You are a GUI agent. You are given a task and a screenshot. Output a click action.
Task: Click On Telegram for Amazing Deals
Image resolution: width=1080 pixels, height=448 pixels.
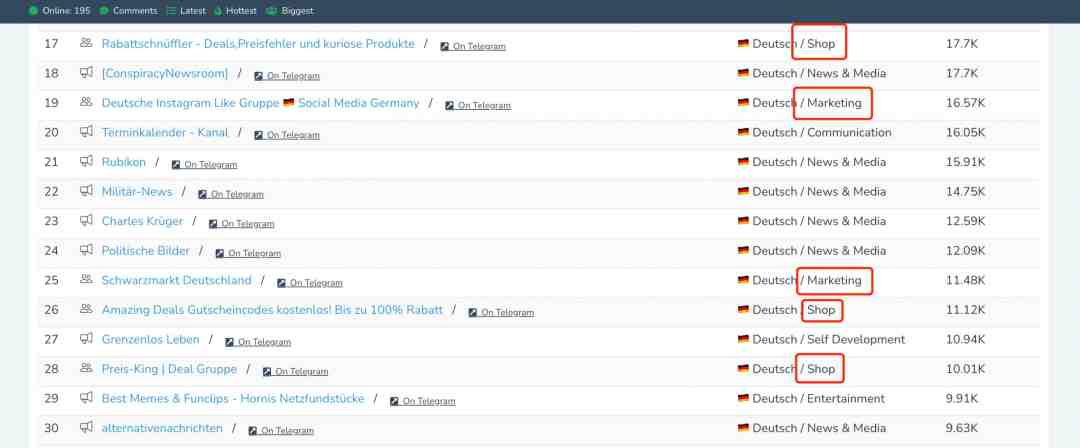click(501, 312)
